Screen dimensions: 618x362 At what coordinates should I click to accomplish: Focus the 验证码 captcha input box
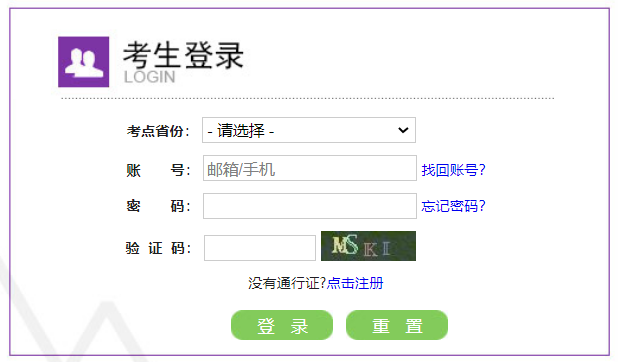point(260,248)
